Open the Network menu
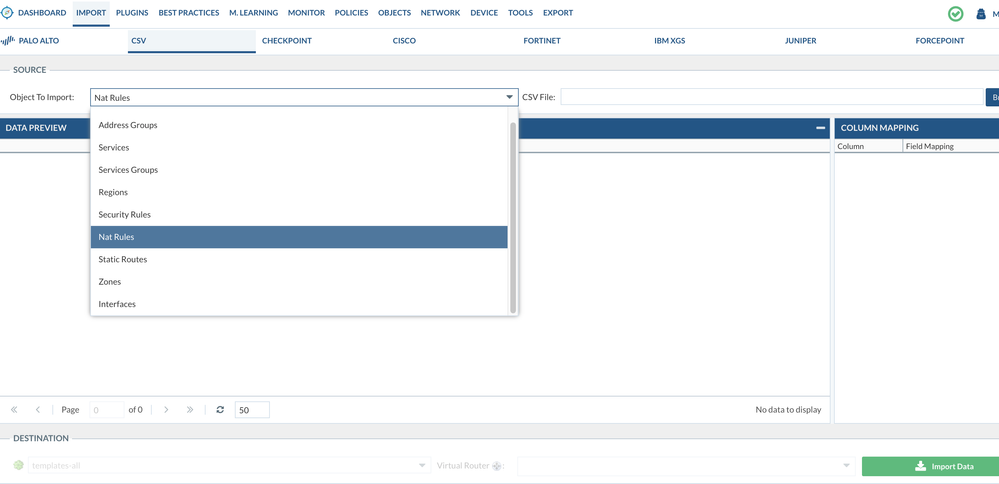Screen dimensions: 999x484 point(440,13)
